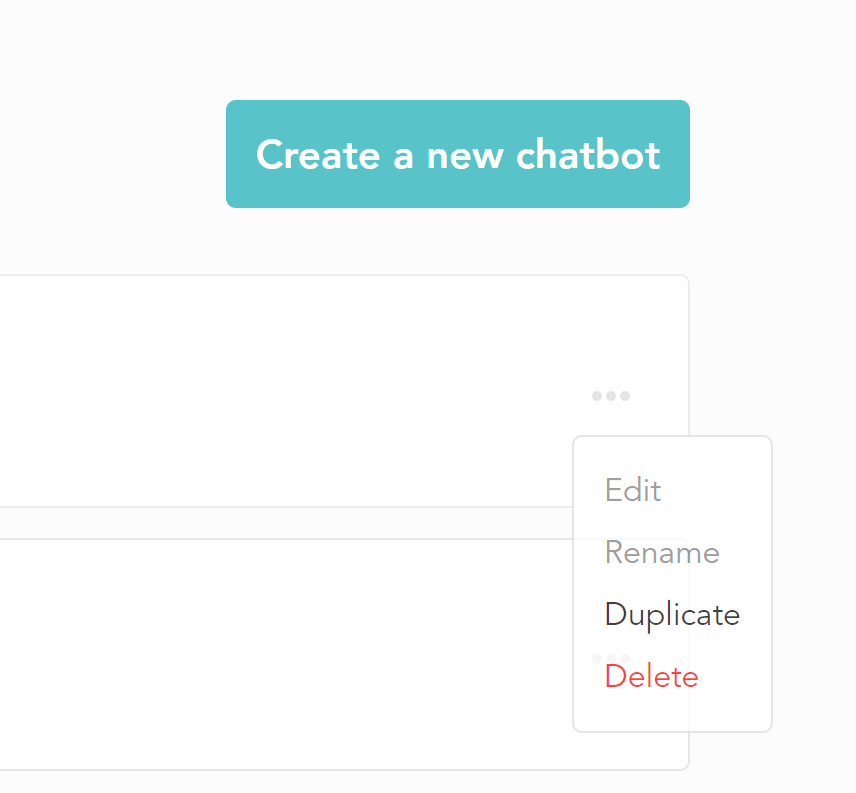The width and height of the screenshot is (856, 793).
Task: Toggle the top card's more-options dots
Action: 611,396
